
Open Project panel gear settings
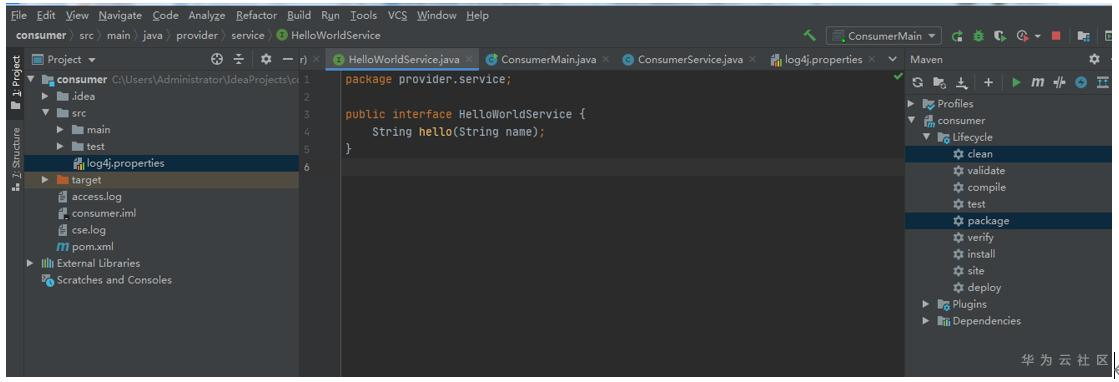(x=265, y=59)
